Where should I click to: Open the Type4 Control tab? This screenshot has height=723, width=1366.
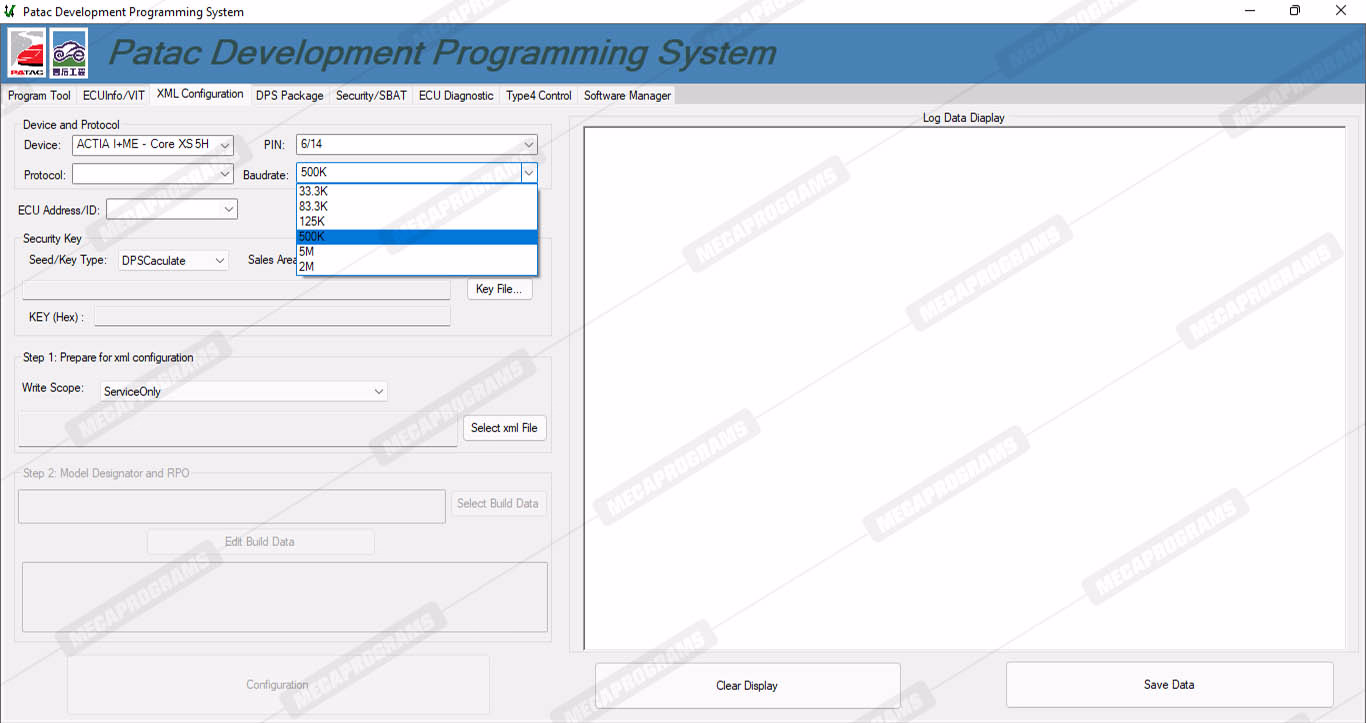(x=539, y=96)
